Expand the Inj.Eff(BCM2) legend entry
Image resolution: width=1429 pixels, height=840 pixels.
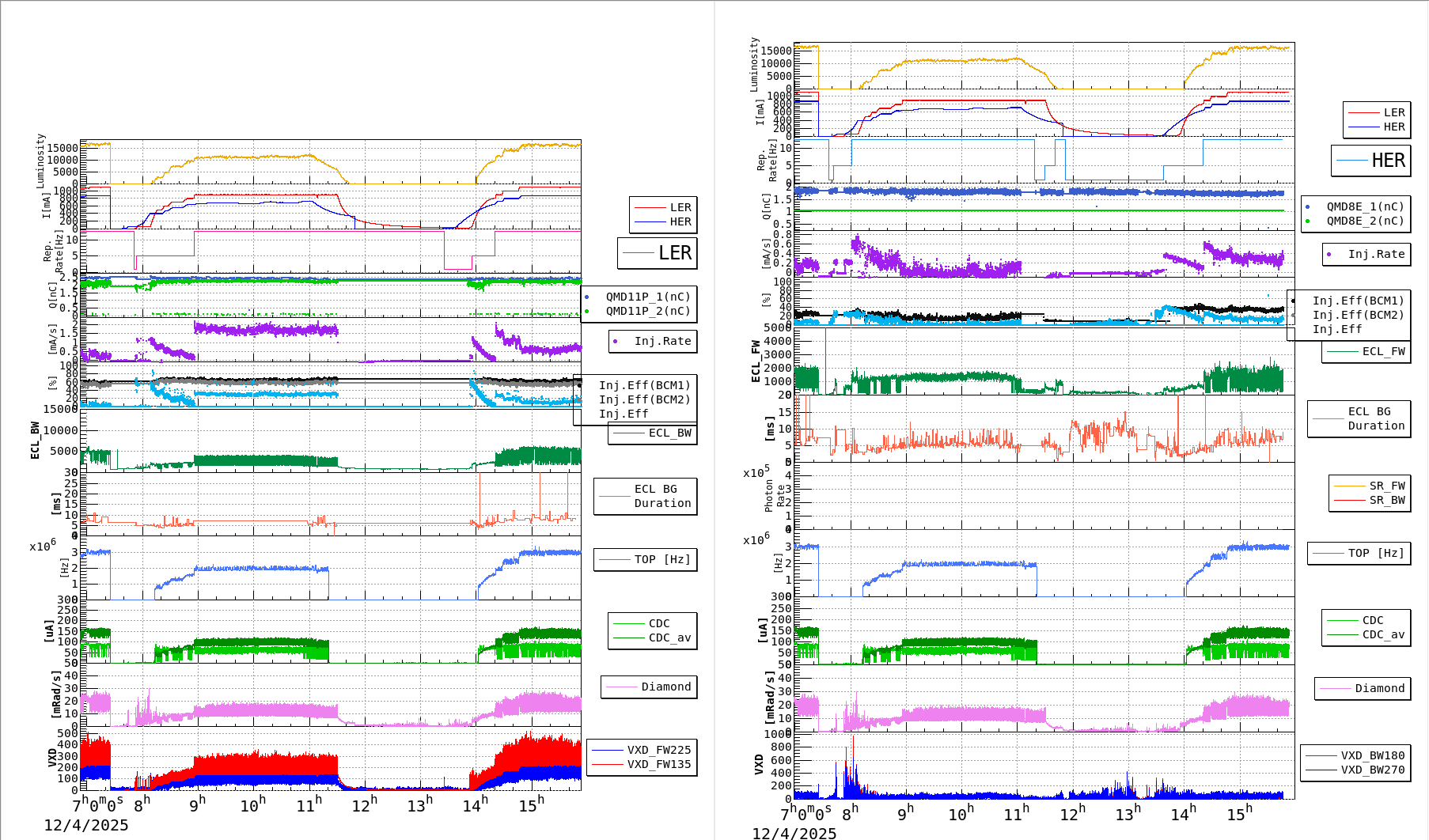pos(645,399)
